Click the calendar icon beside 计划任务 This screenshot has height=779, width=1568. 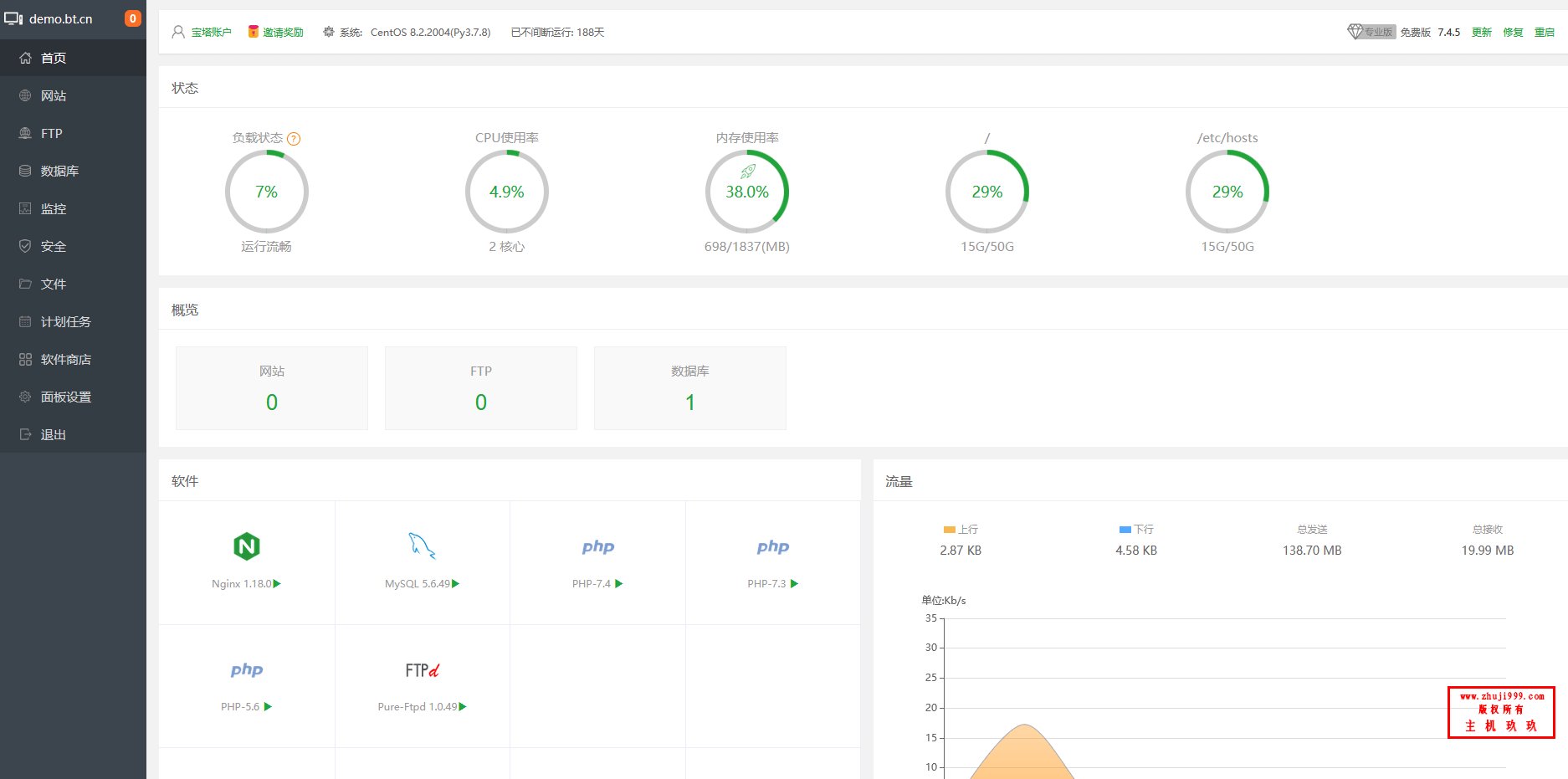tap(25, 321)
